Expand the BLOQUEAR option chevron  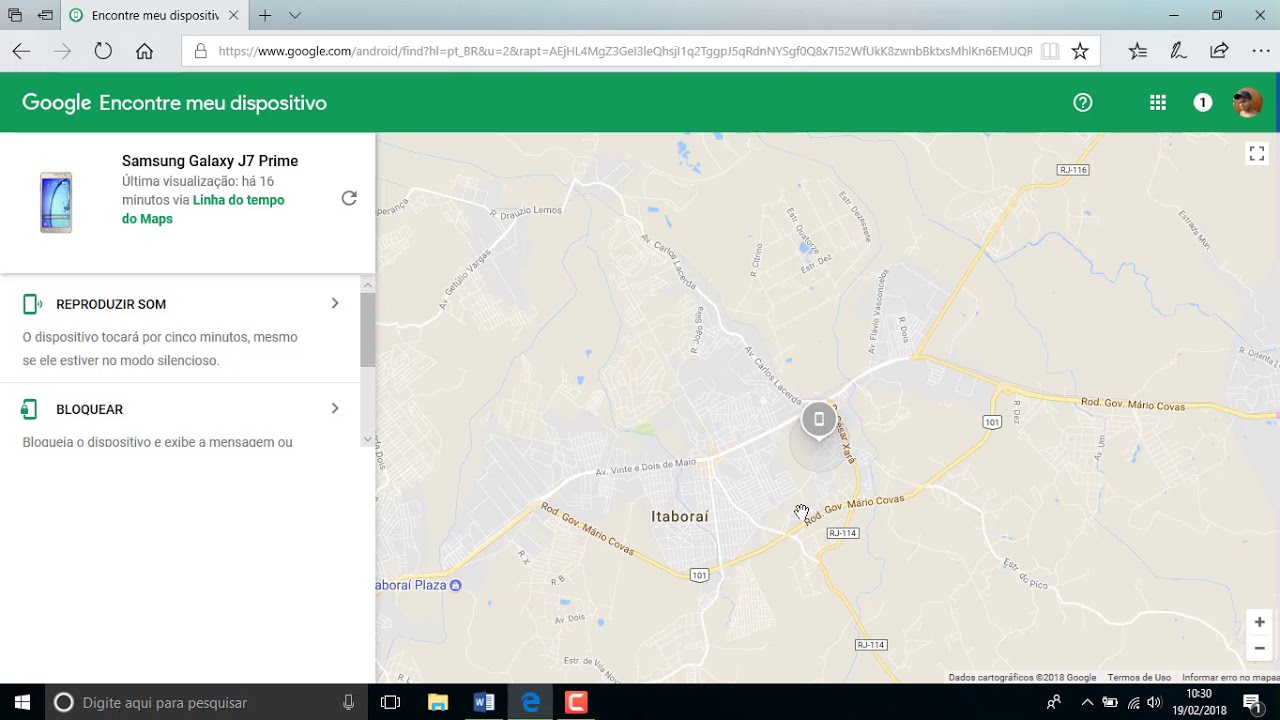tap(335, 408)
